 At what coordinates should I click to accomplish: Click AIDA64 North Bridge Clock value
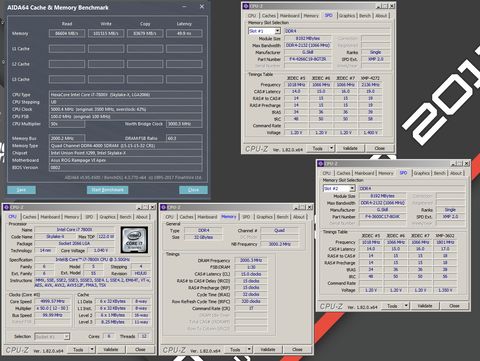point(184,124)
